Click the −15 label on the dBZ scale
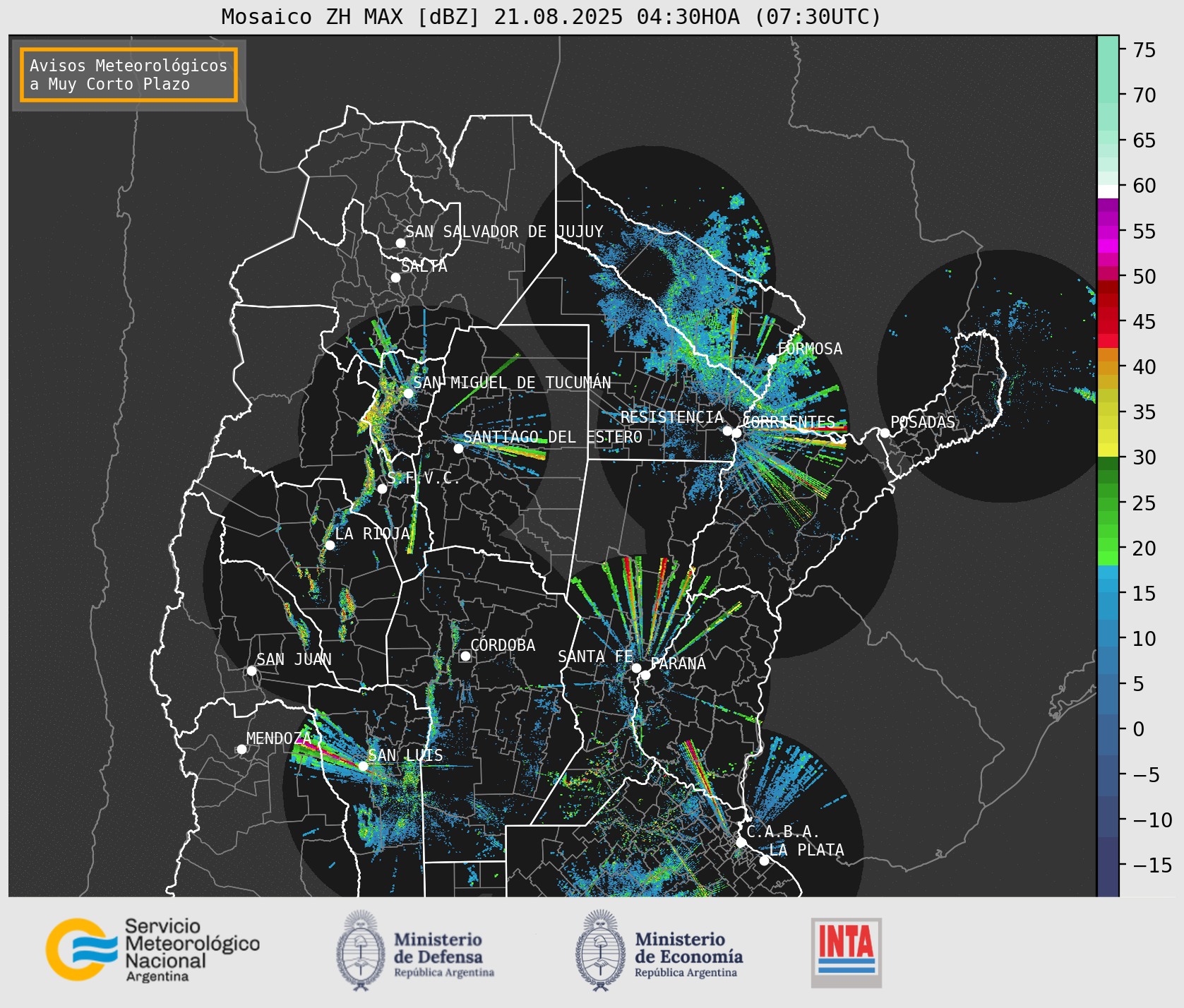The image size is (1184, 1008). coord(1152,865)
